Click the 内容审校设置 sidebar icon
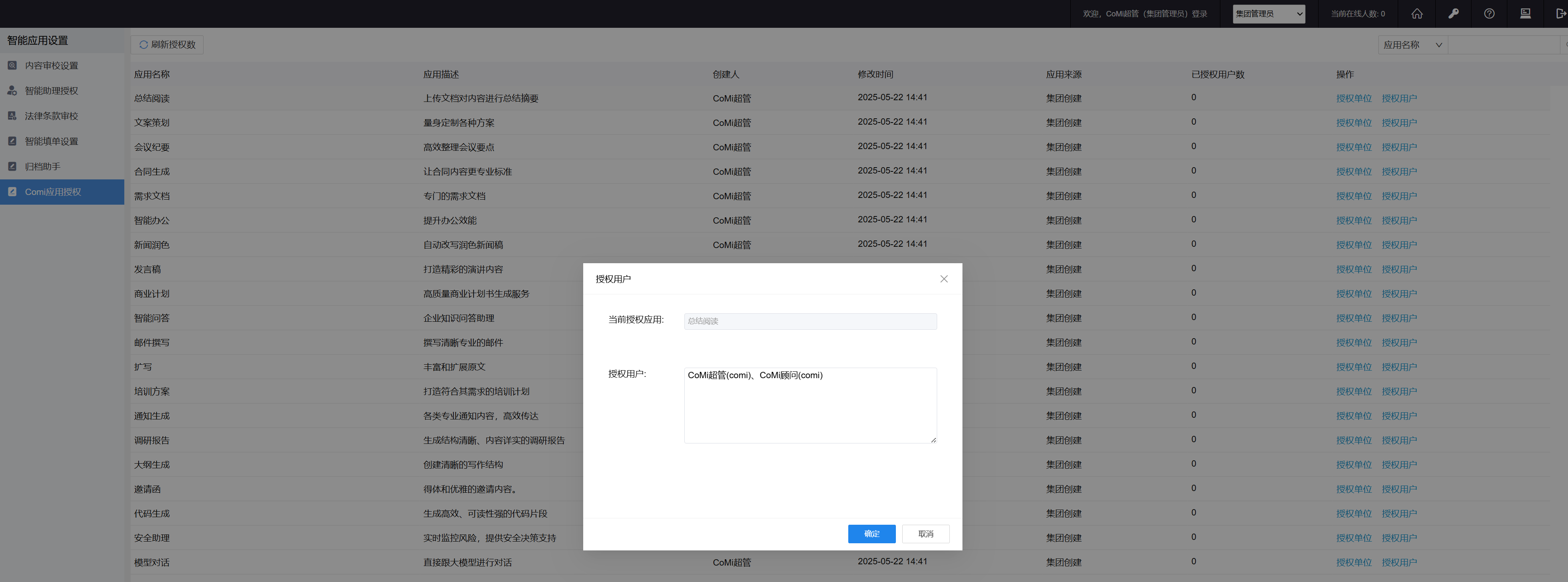The image size is (1568, 582). tap(12, 65)
